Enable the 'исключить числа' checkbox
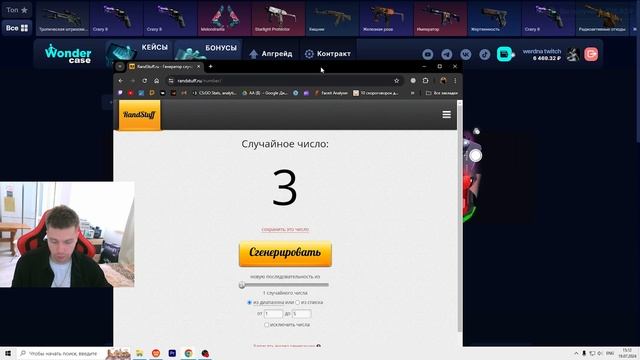The width and height of the screenshot is (640, 360). coord(266,325)
